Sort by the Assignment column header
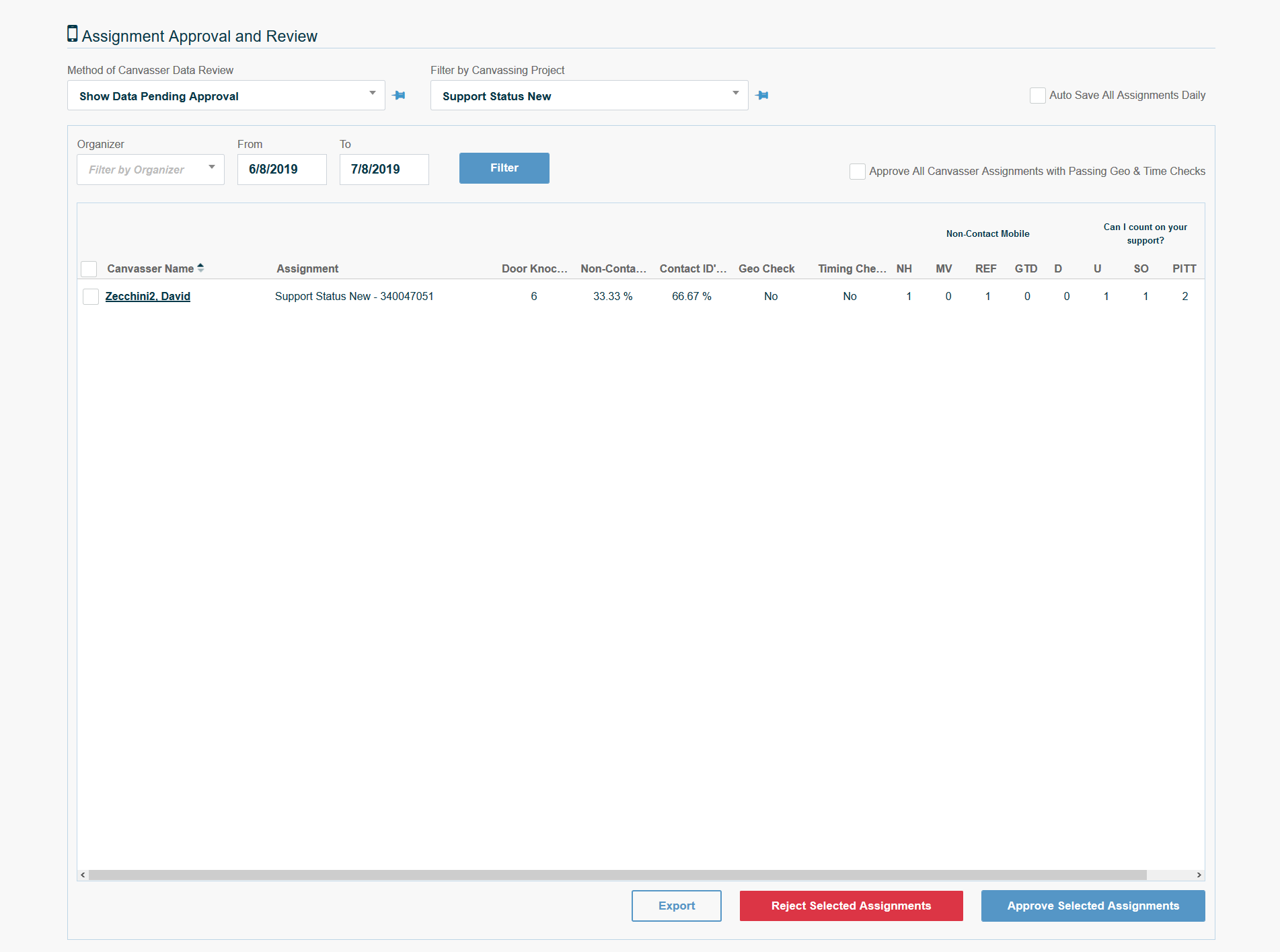1280x952 pixels. coord(307,268)
